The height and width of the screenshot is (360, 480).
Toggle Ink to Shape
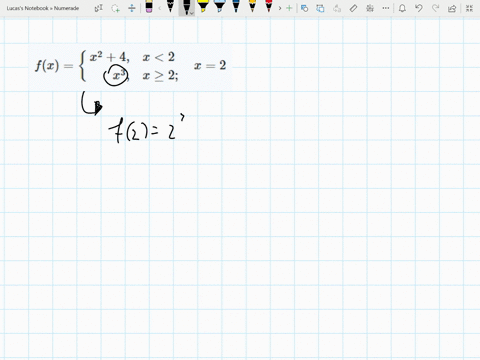320,8
